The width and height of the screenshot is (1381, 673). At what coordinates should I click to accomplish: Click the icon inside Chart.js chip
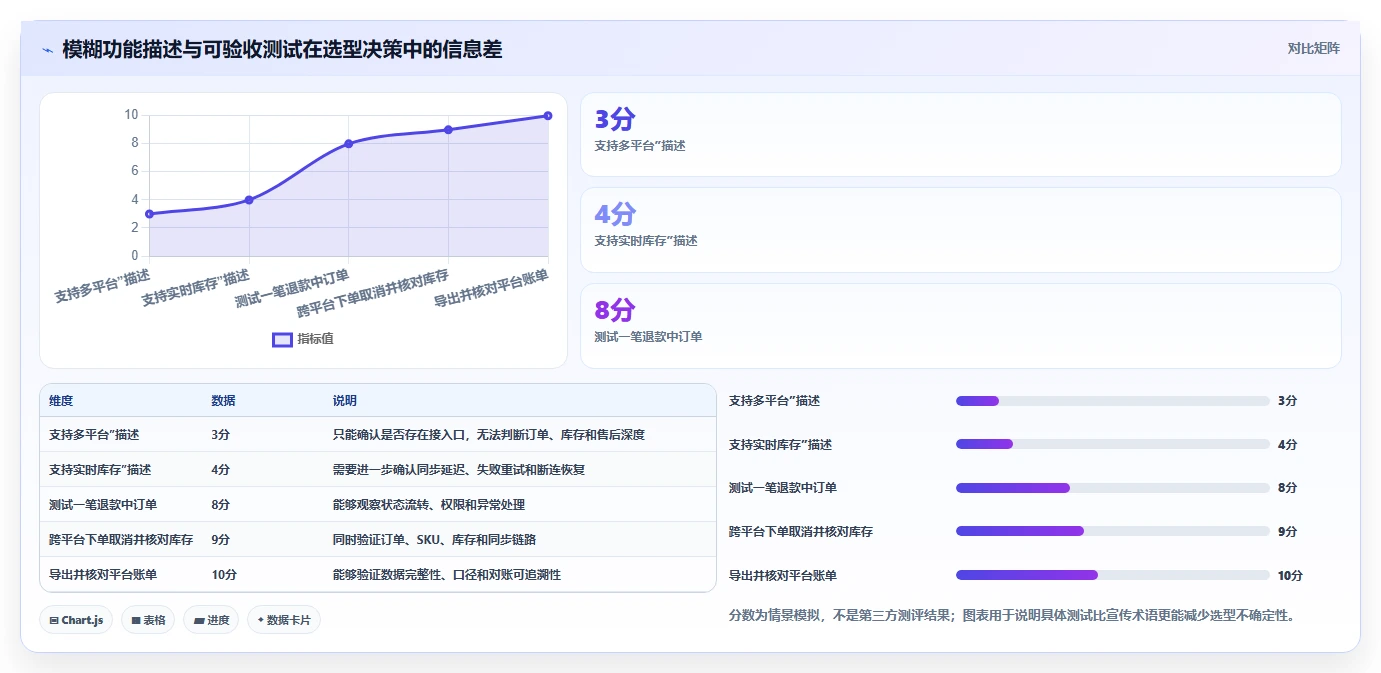point(54,620)
